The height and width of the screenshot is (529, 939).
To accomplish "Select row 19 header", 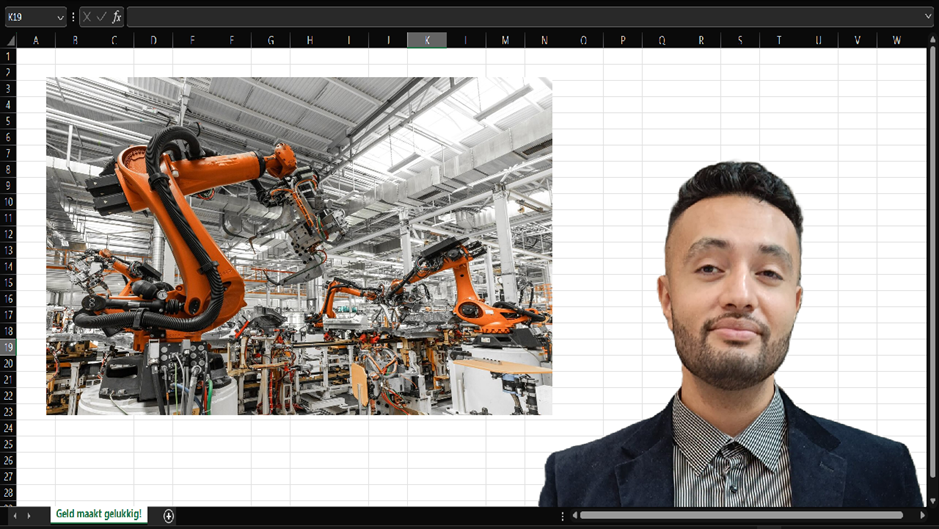I will point(8,347).
